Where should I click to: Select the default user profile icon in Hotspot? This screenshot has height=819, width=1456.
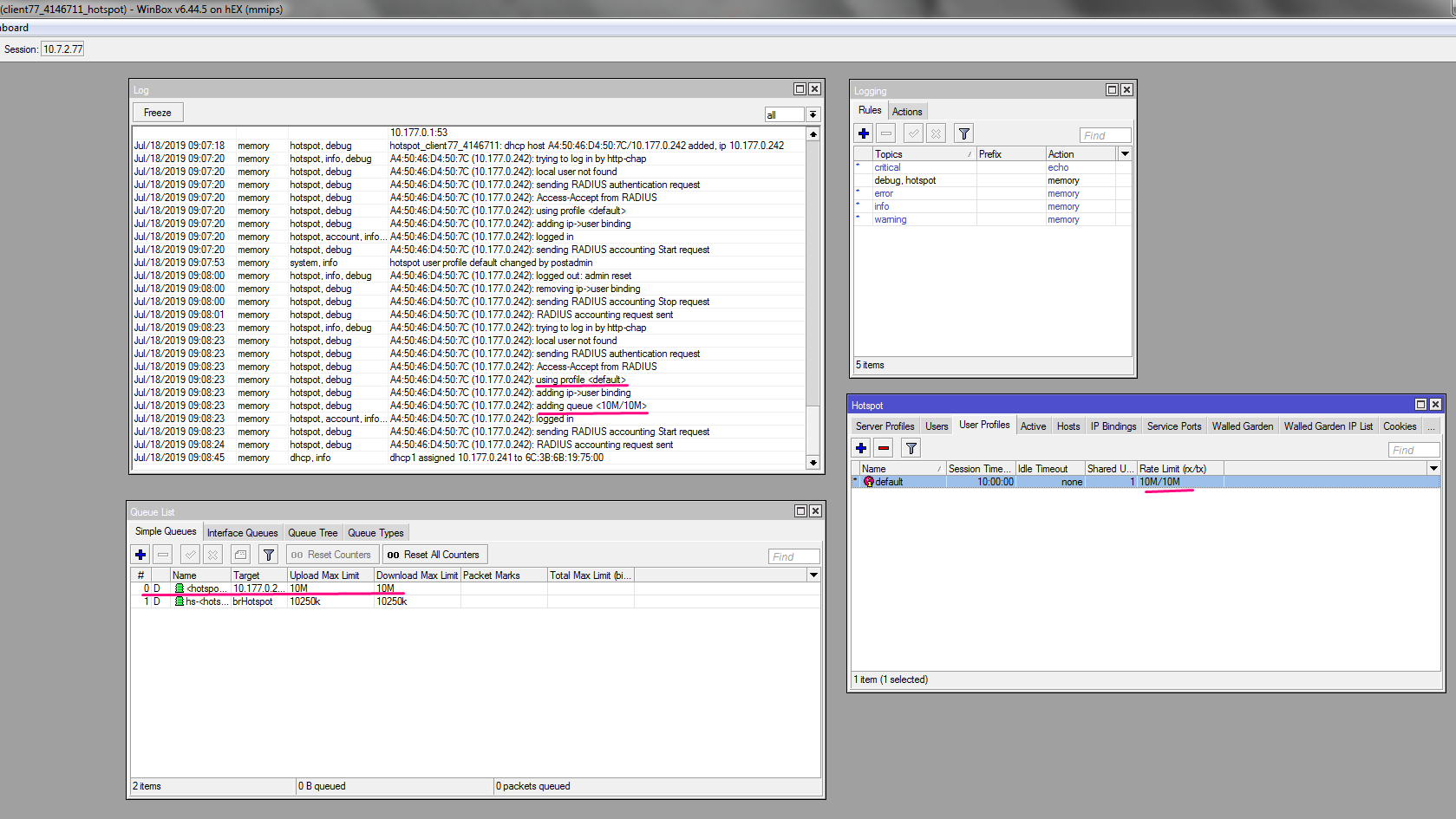point(869,482)
